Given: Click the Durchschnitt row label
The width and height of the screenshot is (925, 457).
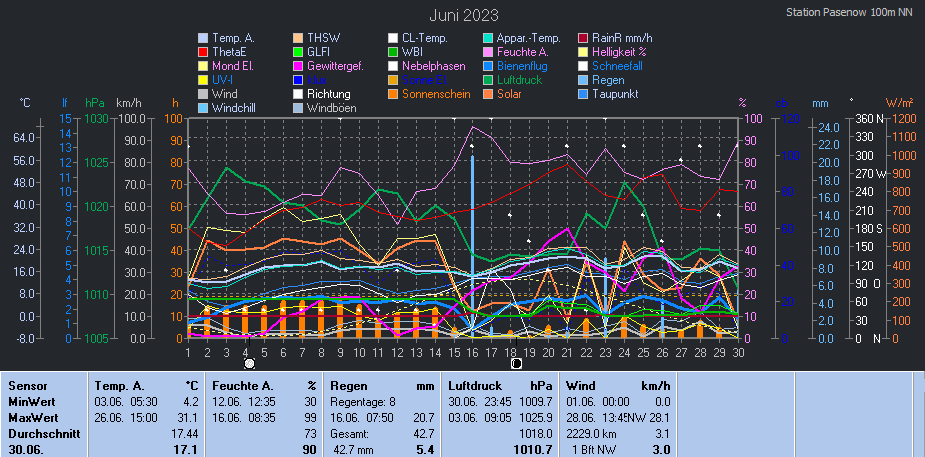Looking at the screenshot, I should click(44, 434).
